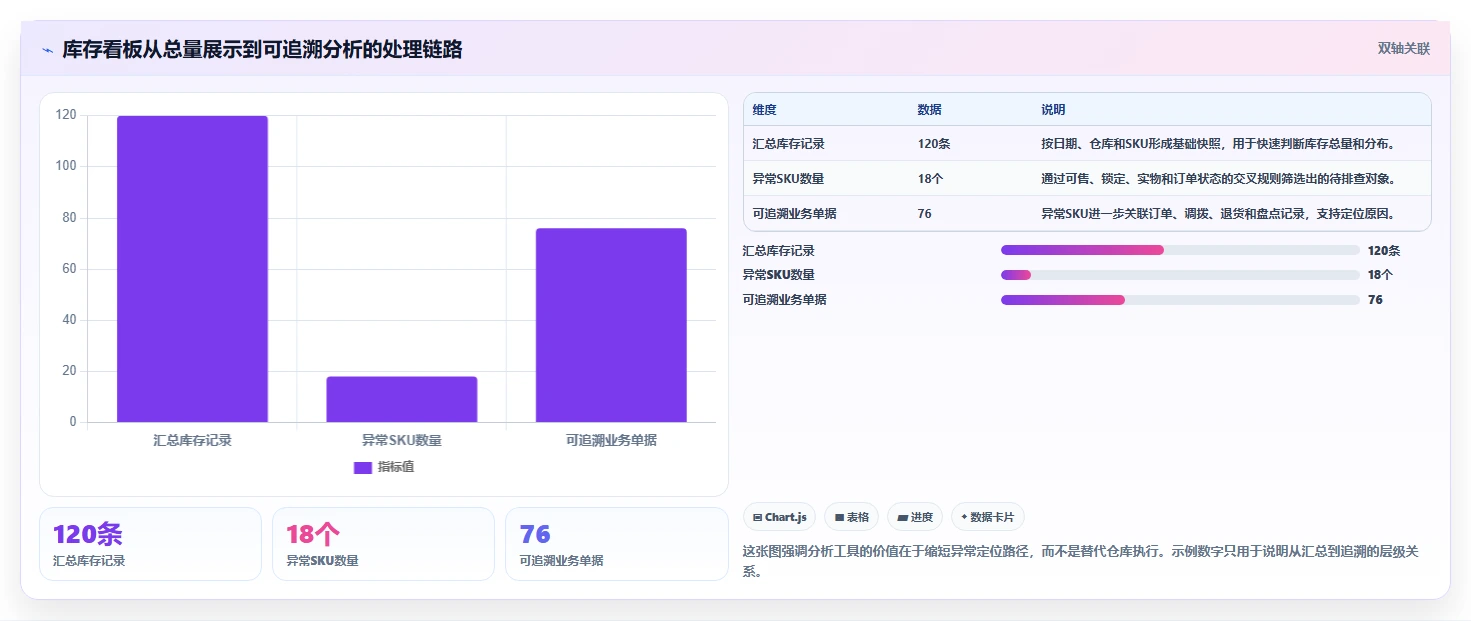Click the description starting 按日期、仓库和SKU
1471x621 pixels.
1218,144
